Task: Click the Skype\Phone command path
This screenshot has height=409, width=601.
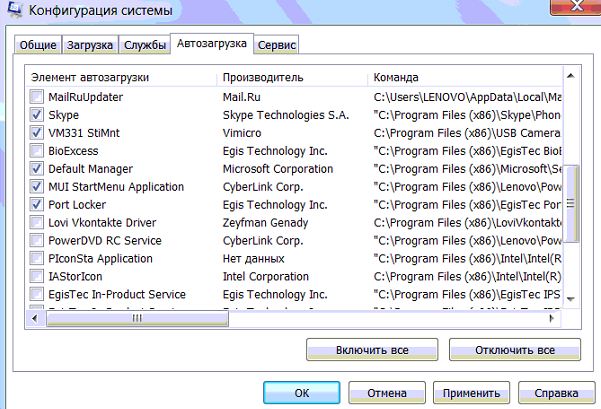Action: (x=468, y=115)
